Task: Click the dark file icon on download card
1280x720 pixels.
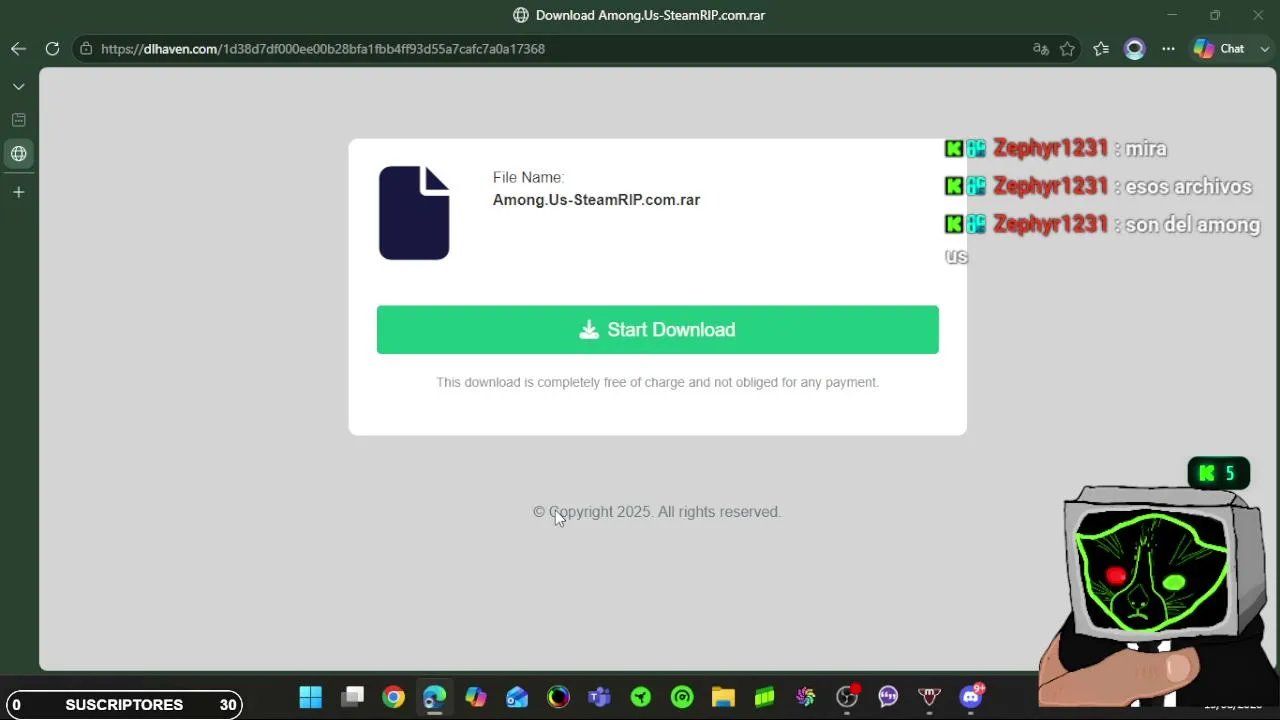Action: point(414,213)
